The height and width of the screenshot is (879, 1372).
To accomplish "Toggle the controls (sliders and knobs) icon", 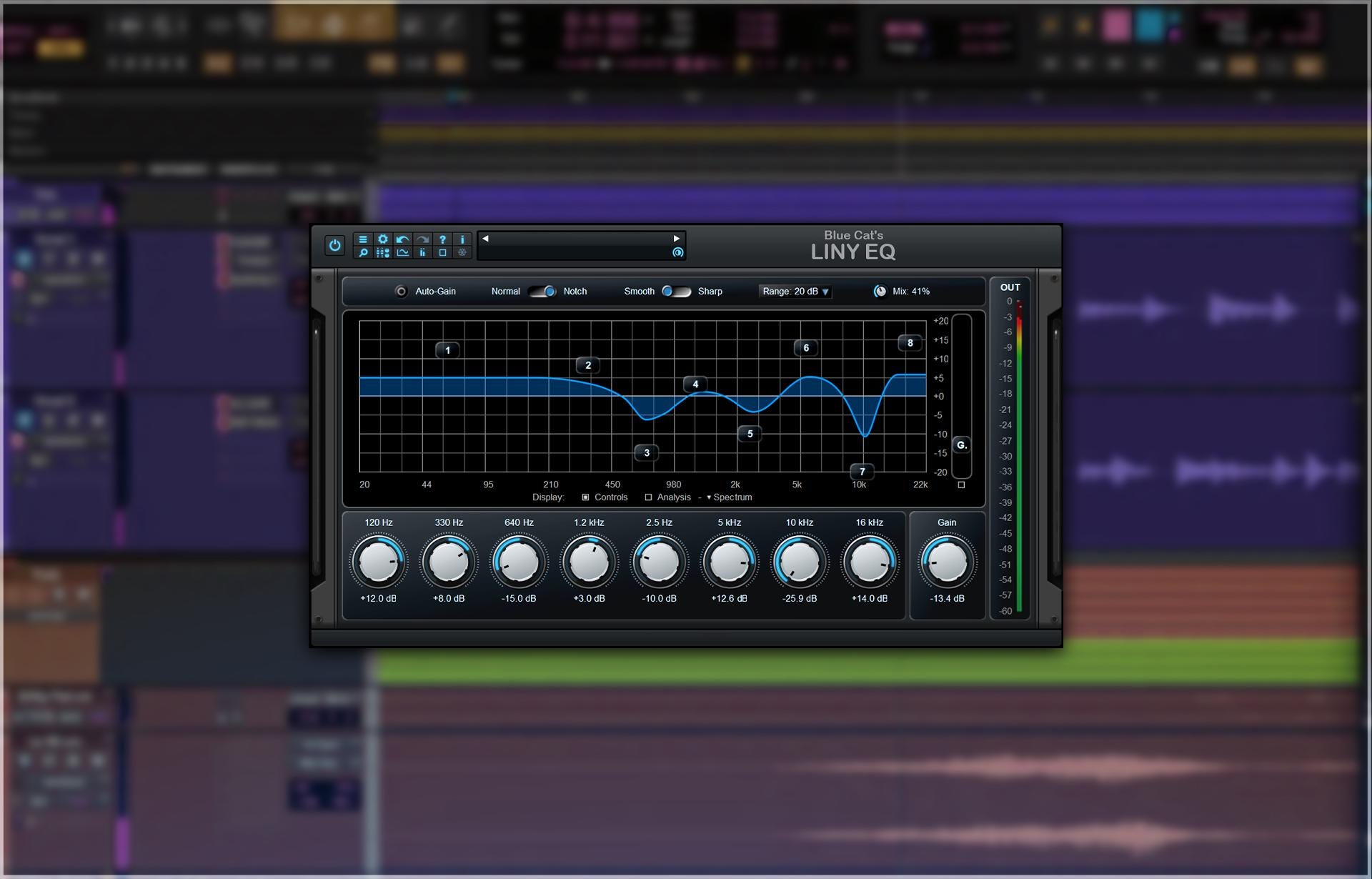I will pyautogui.click(x=383, y=252).
